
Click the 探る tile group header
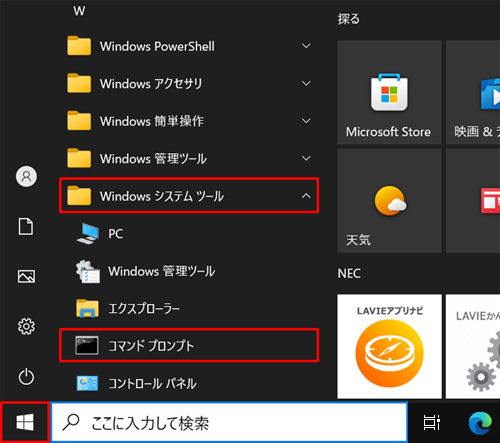(x=349, y=19)
